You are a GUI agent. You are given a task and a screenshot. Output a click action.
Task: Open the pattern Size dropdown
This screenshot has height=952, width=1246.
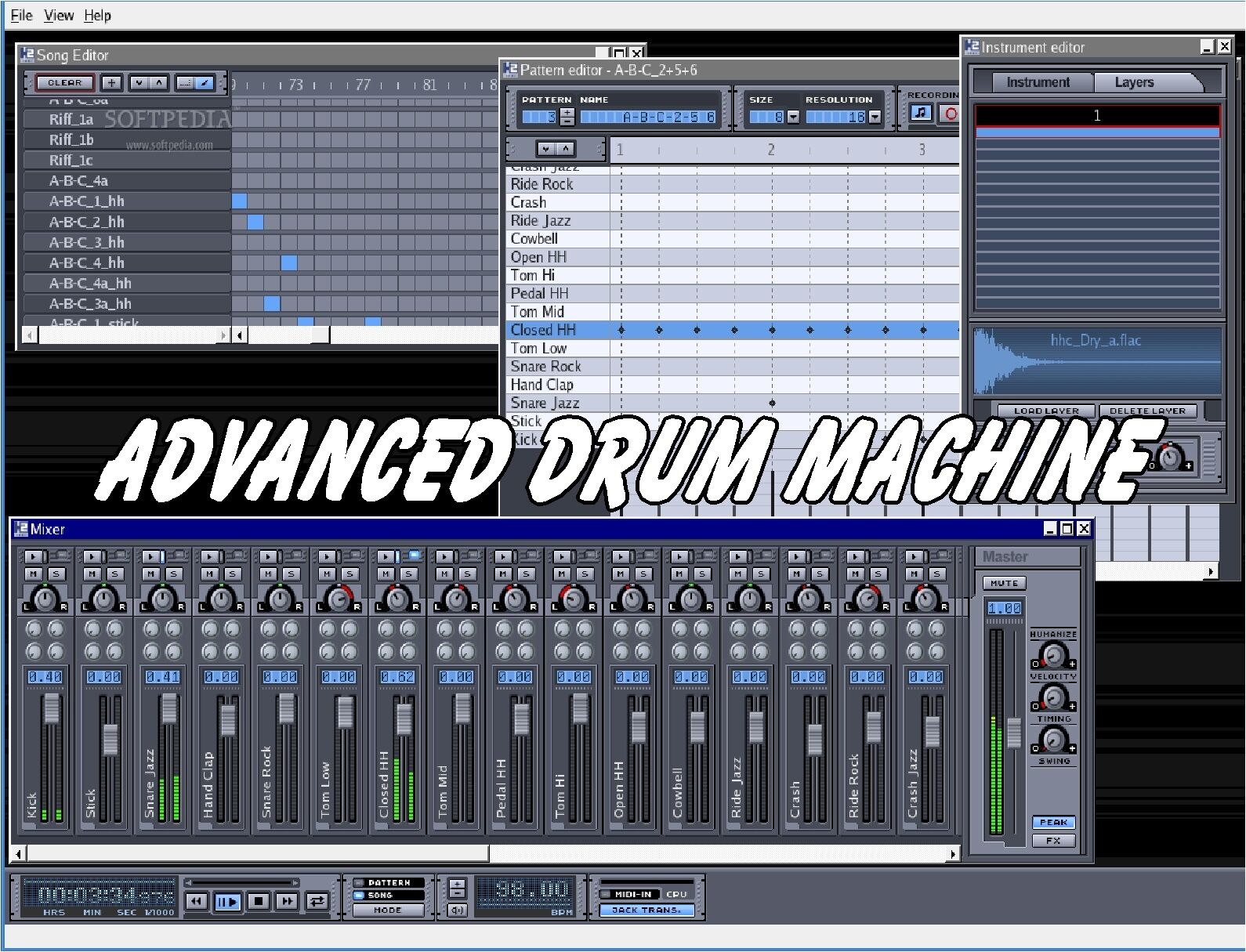click(x=793, y=117)
